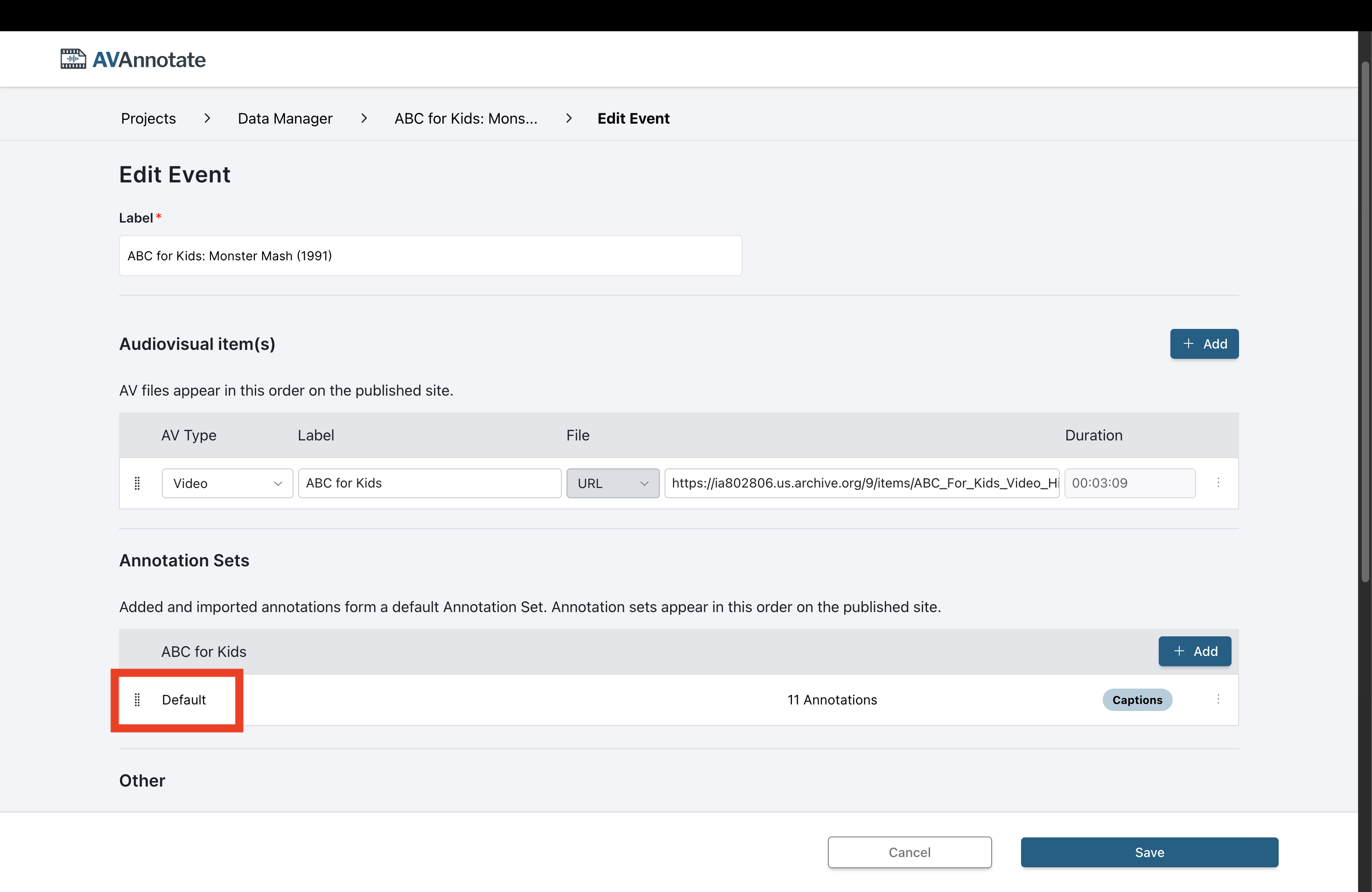1372x892 pixels.
Task: Navigate to Data Manager breadcrumb
Action: pyautogui.click(x=285, y=118)
